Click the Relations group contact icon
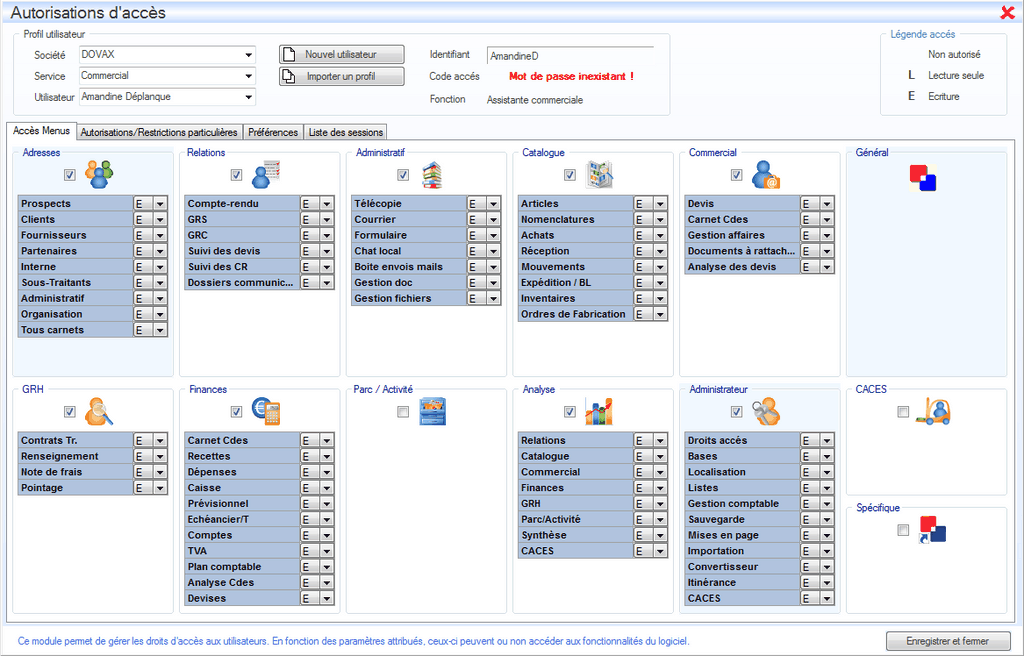The width and height of the screenshot is (1024, 656). pos(266,174)
